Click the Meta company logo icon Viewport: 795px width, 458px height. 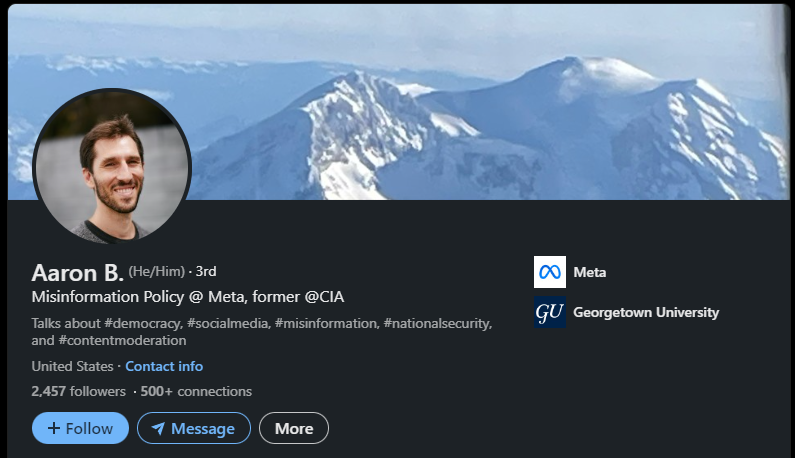point(549,272)
